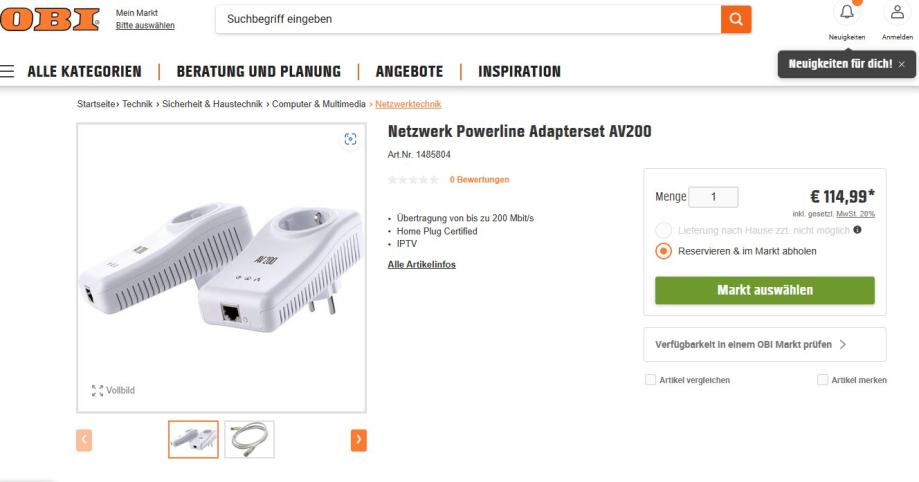919x482 pixels.
Task: Click the orange search magnifier button
Action: 736,19
